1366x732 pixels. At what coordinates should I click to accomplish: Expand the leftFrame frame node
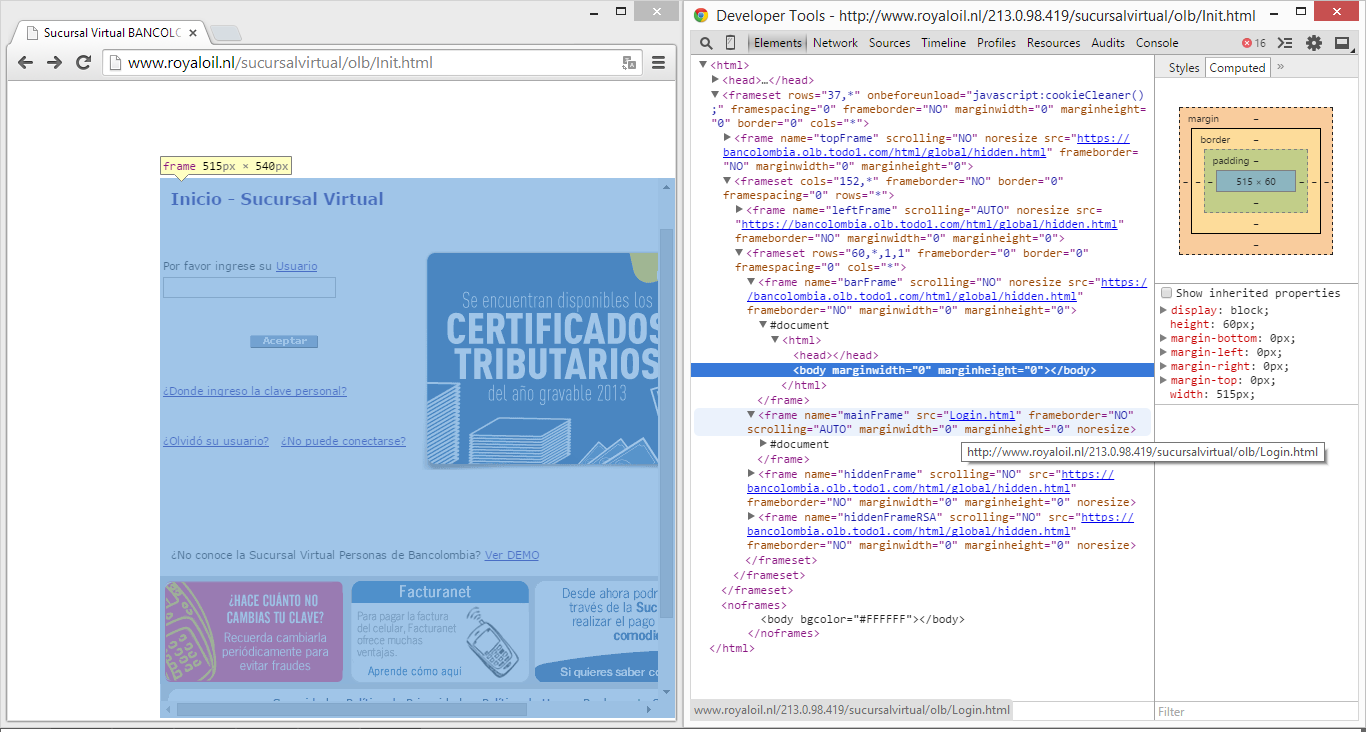point(739,210)
